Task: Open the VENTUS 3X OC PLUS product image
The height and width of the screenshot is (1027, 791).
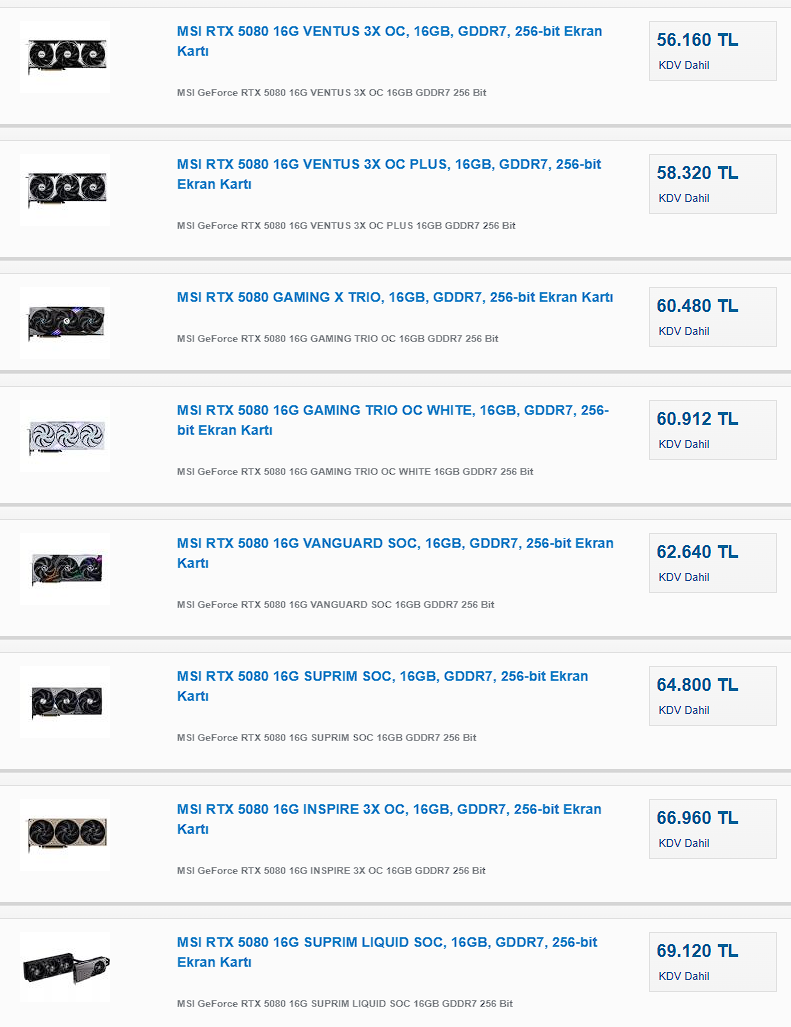Action: pos(65,189)
